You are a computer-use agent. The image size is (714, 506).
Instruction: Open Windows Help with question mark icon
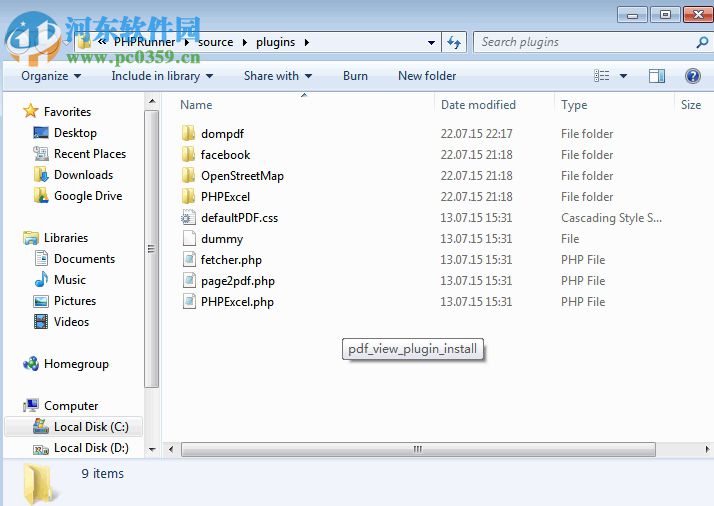pos(693,76)
